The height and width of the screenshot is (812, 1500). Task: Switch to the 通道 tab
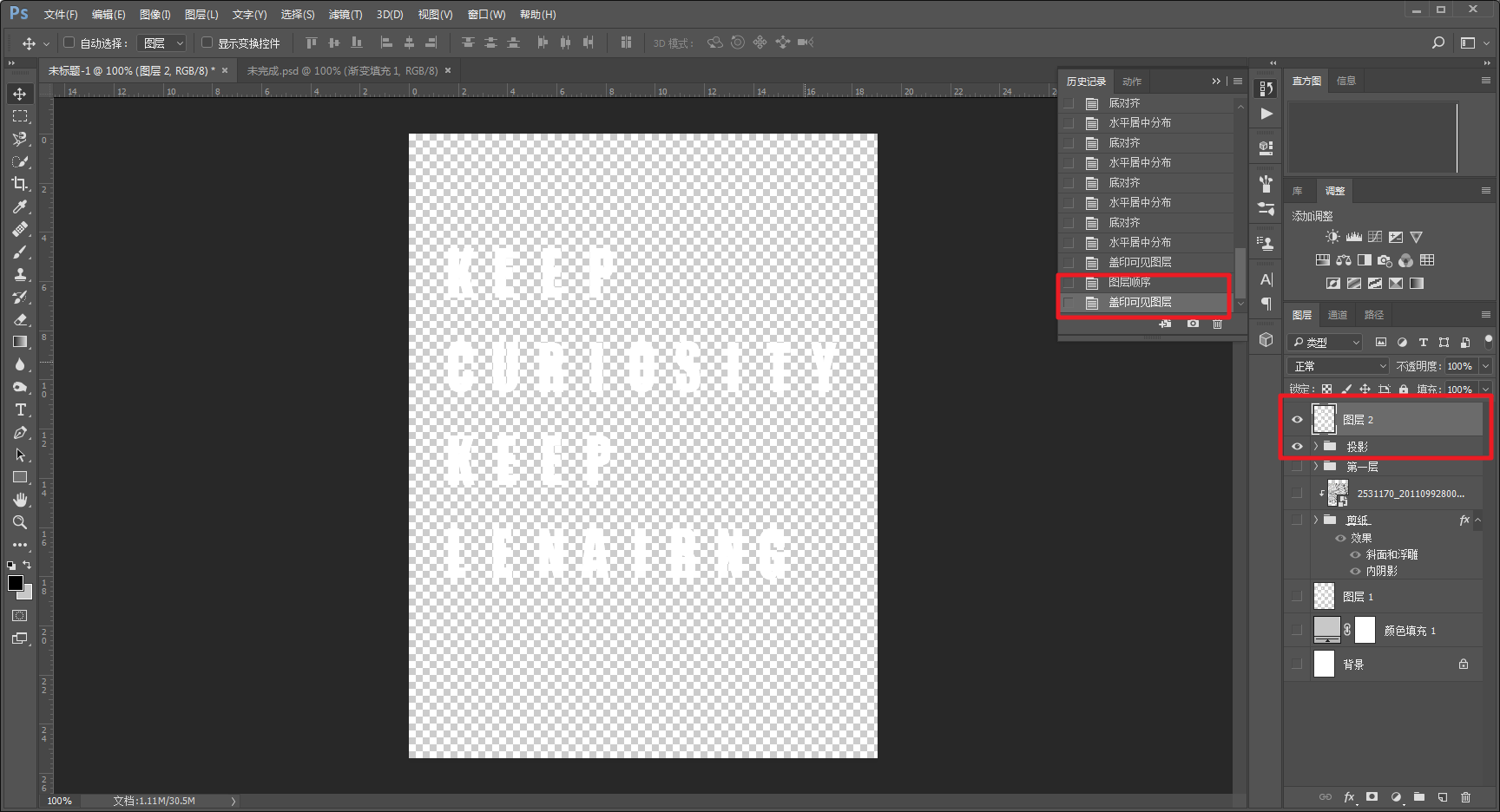pos(1338,315)
